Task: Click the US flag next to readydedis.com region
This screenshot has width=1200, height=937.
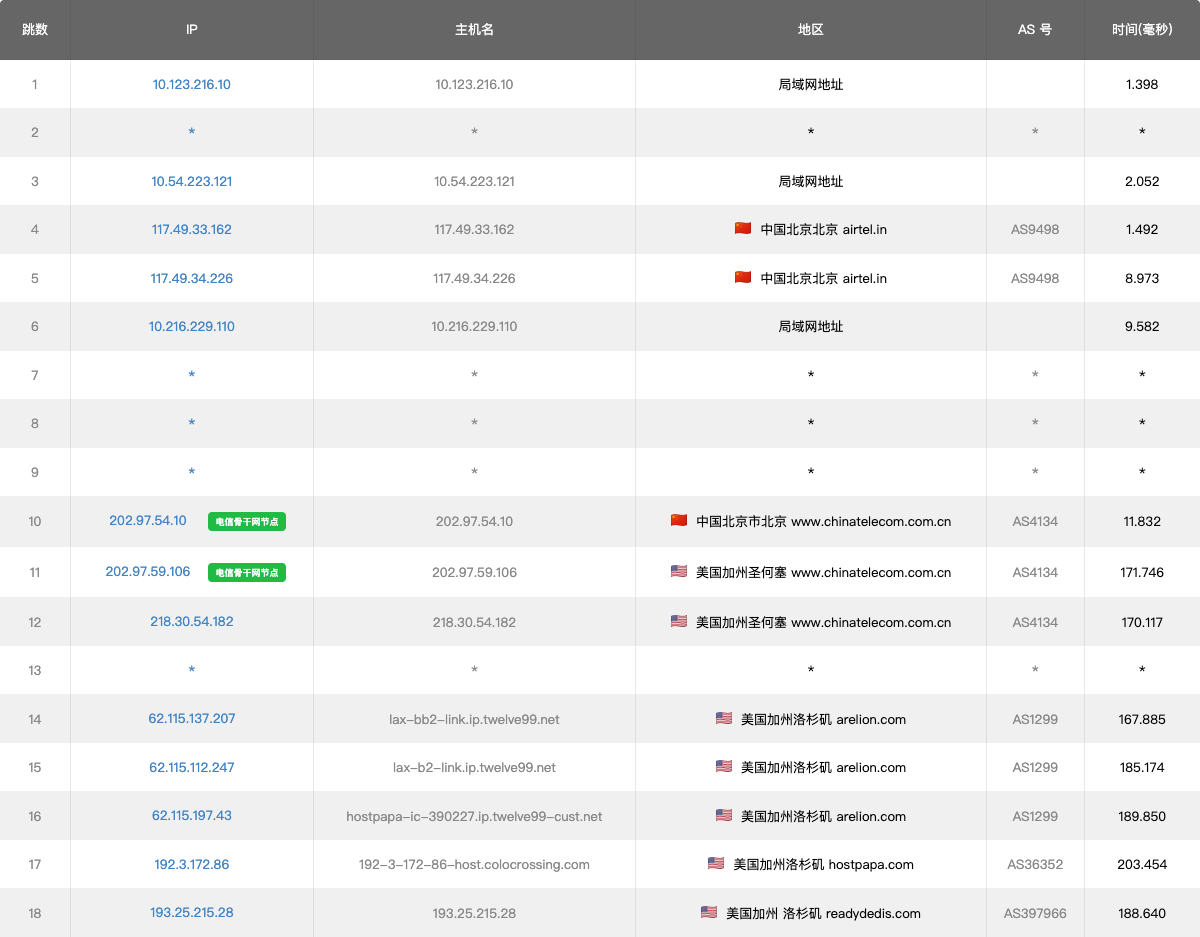Action: 709,912
